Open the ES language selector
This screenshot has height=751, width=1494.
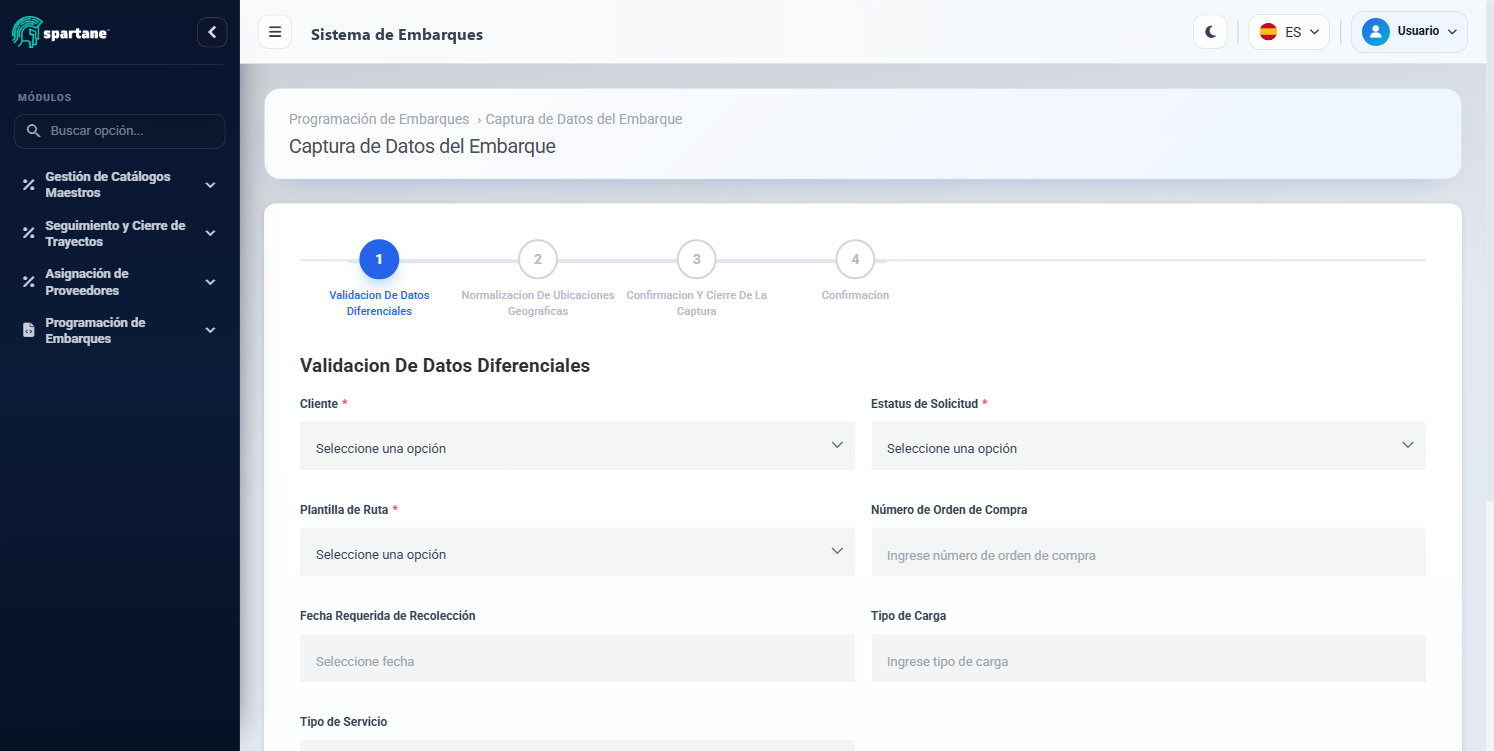(x=1289, y=32)
